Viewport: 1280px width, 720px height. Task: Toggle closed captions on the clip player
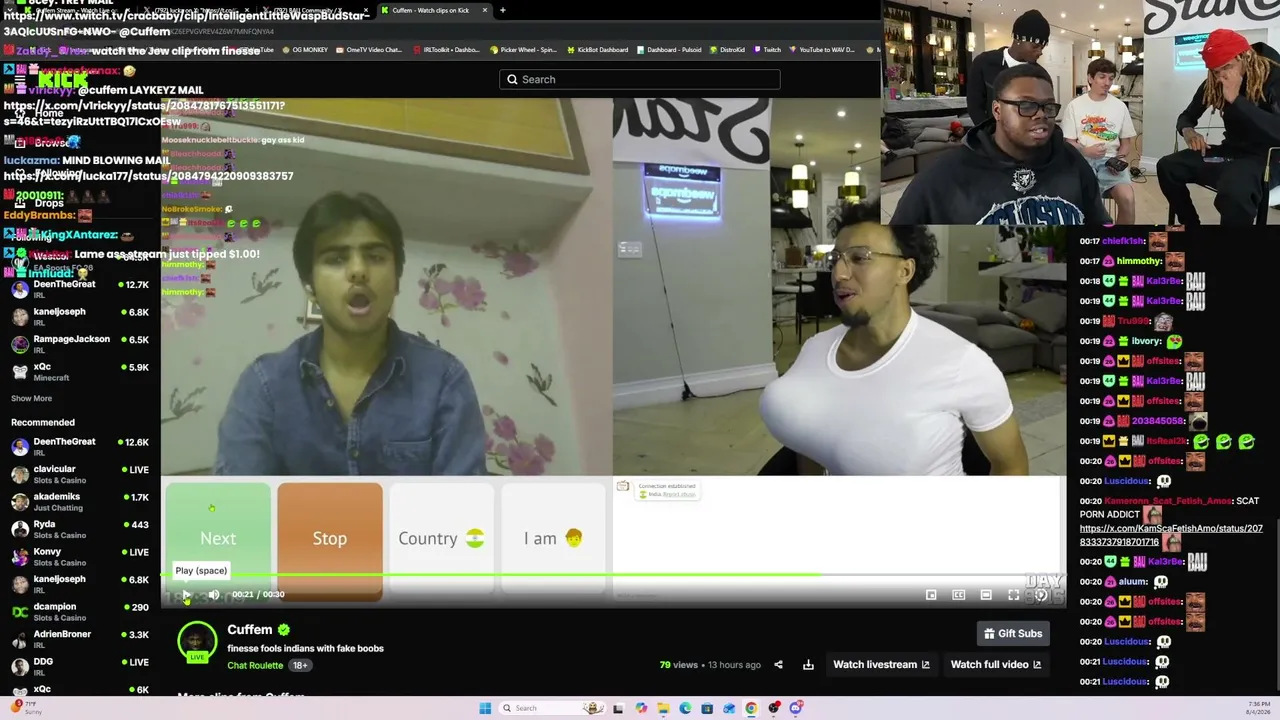(x=958, y=595)
